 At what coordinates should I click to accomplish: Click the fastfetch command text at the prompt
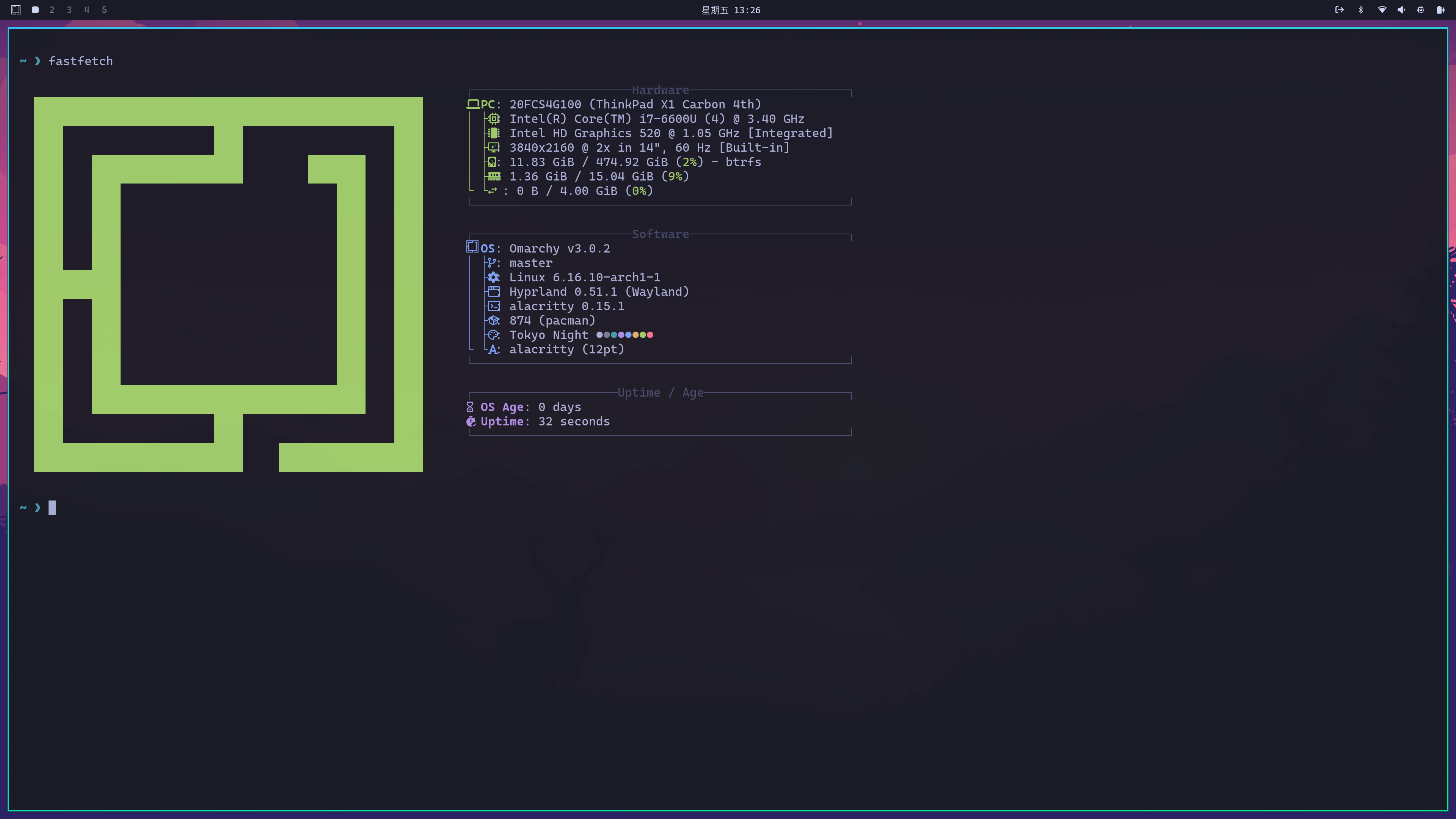(x=80, y=61)
